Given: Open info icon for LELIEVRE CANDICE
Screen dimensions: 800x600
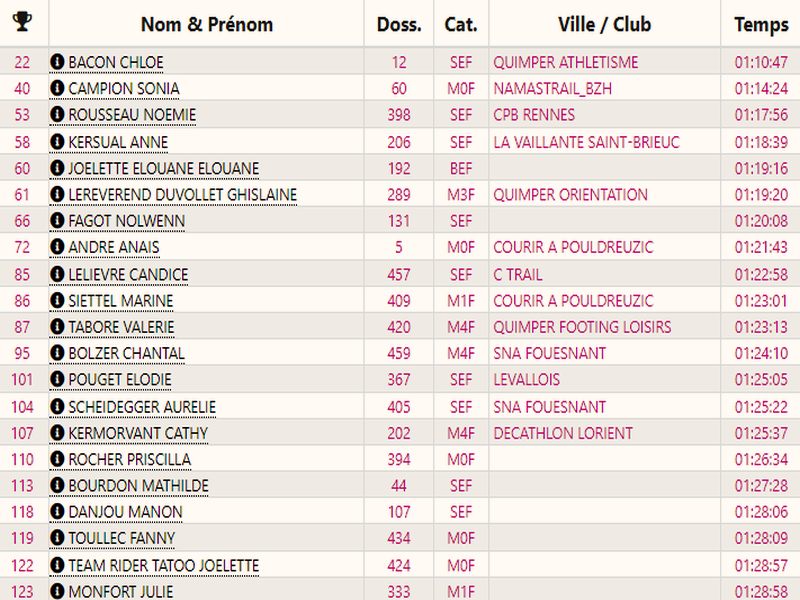Looking at the screenshot, I should point(57,274).
